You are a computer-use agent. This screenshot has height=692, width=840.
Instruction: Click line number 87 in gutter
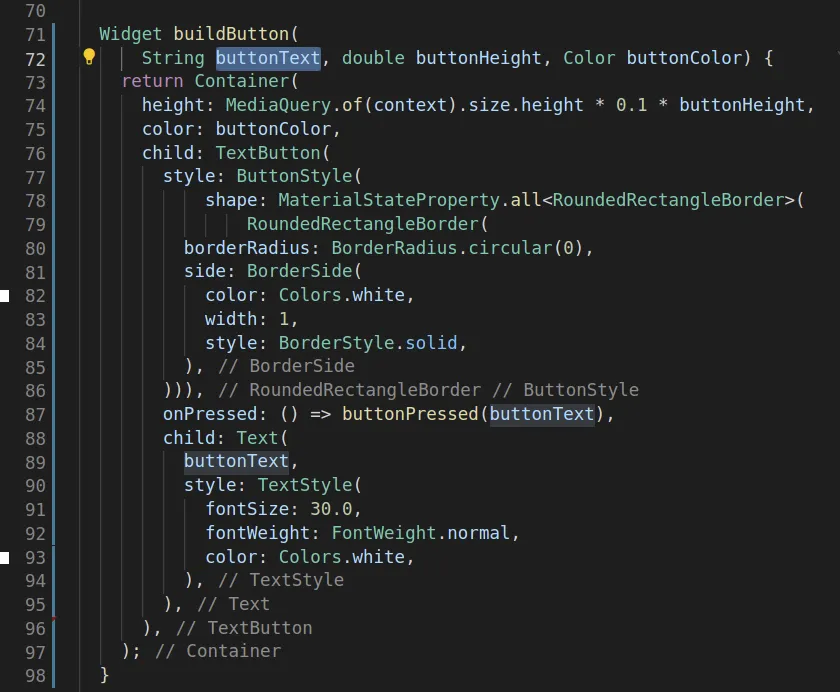click(35, 415)
